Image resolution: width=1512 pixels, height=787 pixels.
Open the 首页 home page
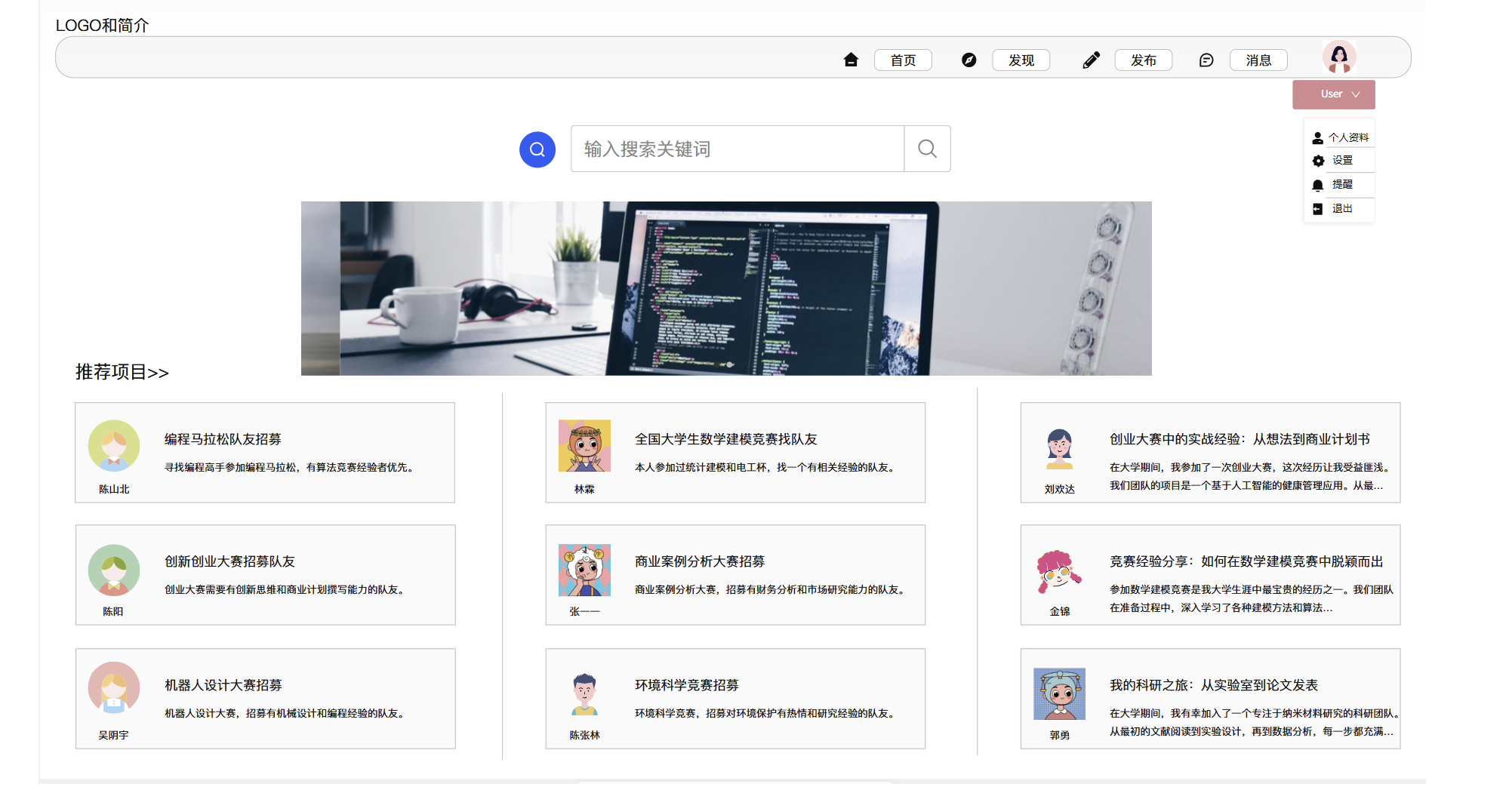(903, 60)
